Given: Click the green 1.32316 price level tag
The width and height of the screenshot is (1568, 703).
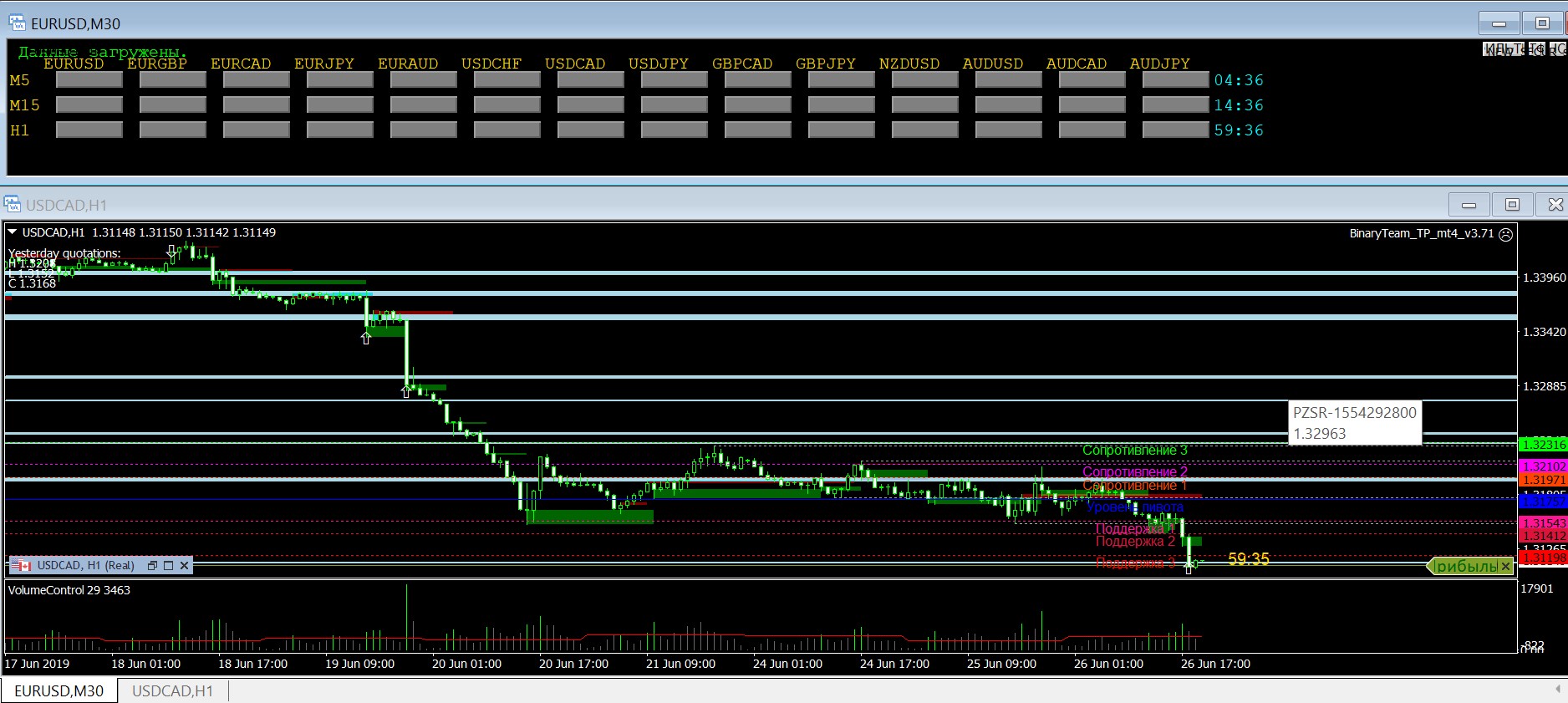Looking at the screenshot, I should [x=1543, y=445].
